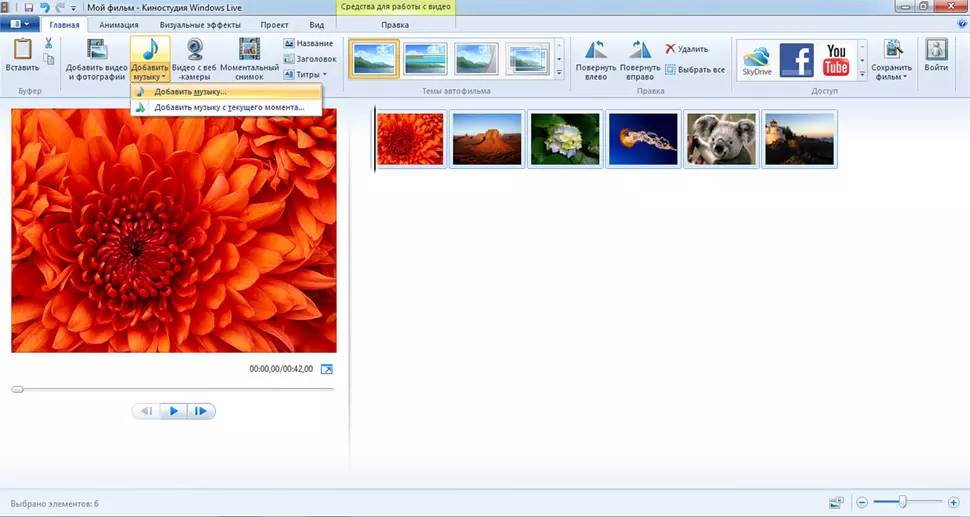The height and width of the screenshot is (517, 970).
Task: Choose "Добавить музыку..." menu entry
Action: (x=190, y=92)
